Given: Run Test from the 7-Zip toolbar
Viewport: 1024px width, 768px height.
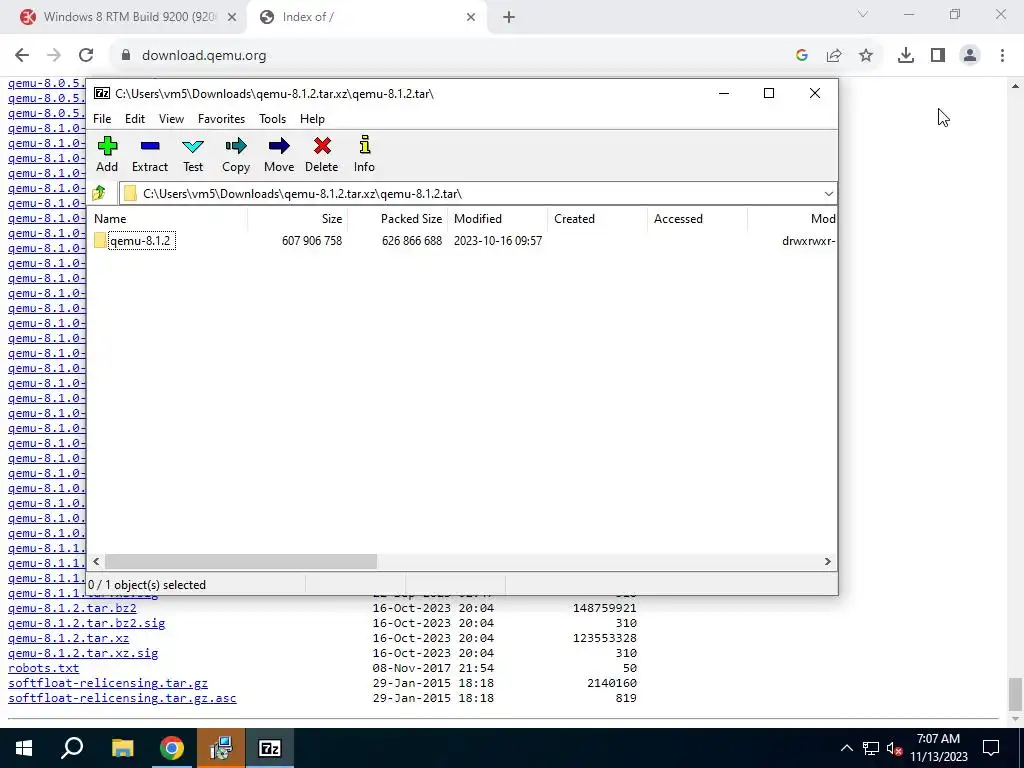Looking at the screenshot, I should (x=193, y=154).
